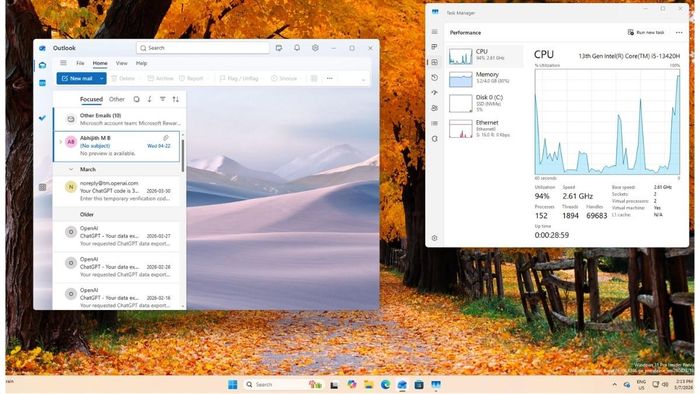Viewport: 700px width, 394px height.
Task: Open the Abhijith M B no subject email
Action: 117,146
